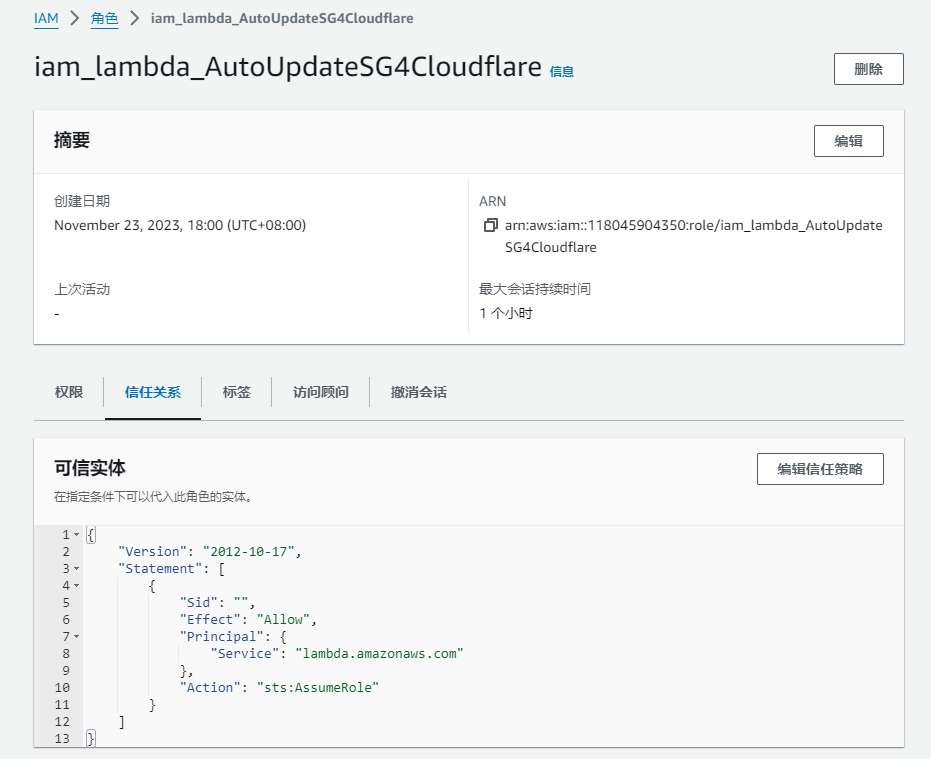Select the 信任关系 tab
The image size is (931, 759).
point(153,392)
